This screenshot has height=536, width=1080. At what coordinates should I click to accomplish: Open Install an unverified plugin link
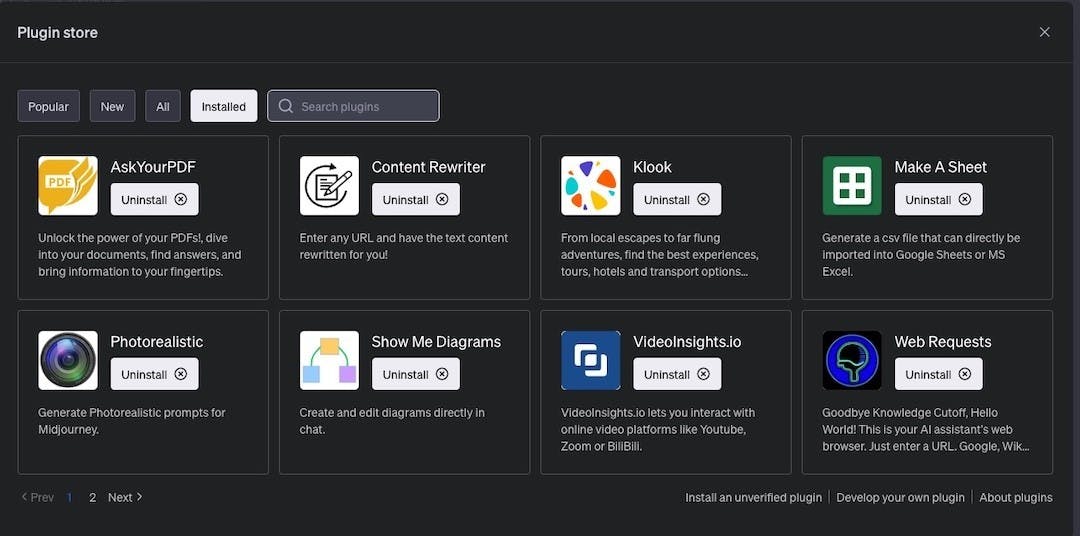[x=754, y=497]
